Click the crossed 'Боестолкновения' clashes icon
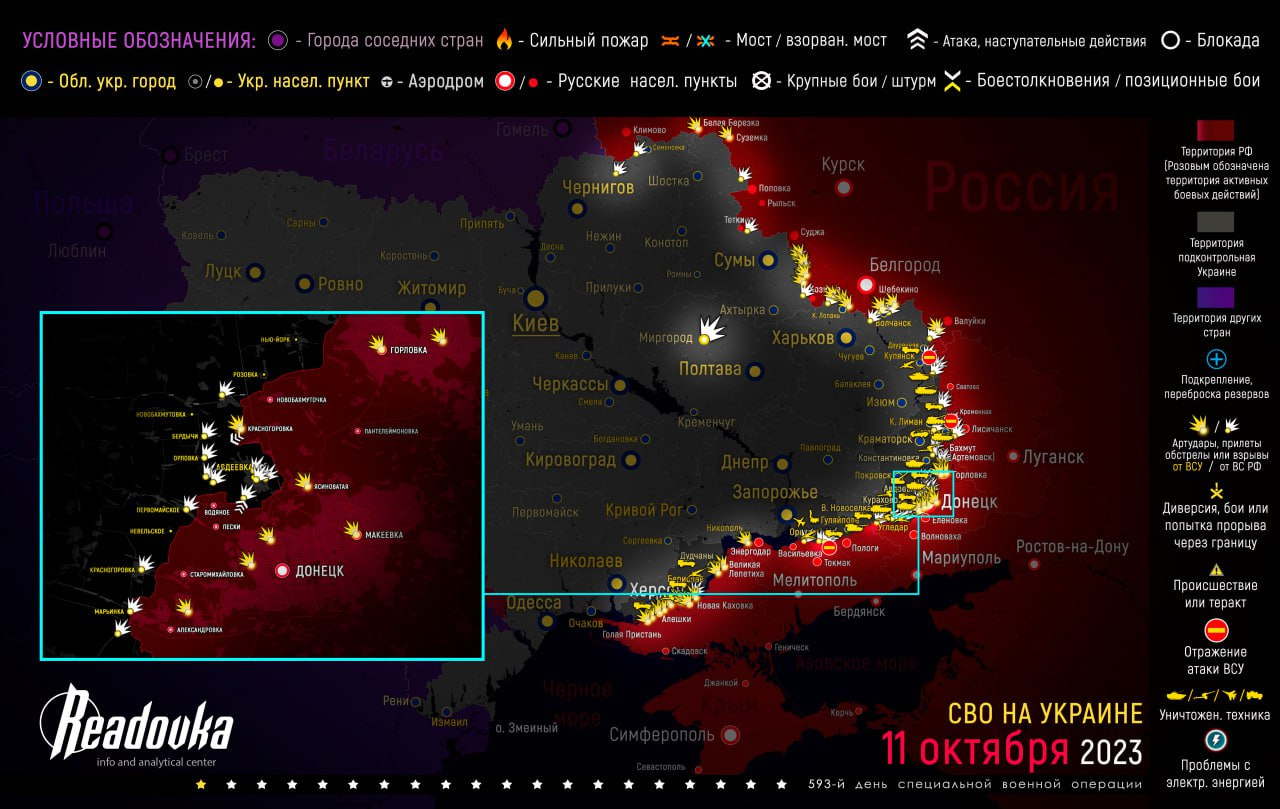 [x=952, y=82]
